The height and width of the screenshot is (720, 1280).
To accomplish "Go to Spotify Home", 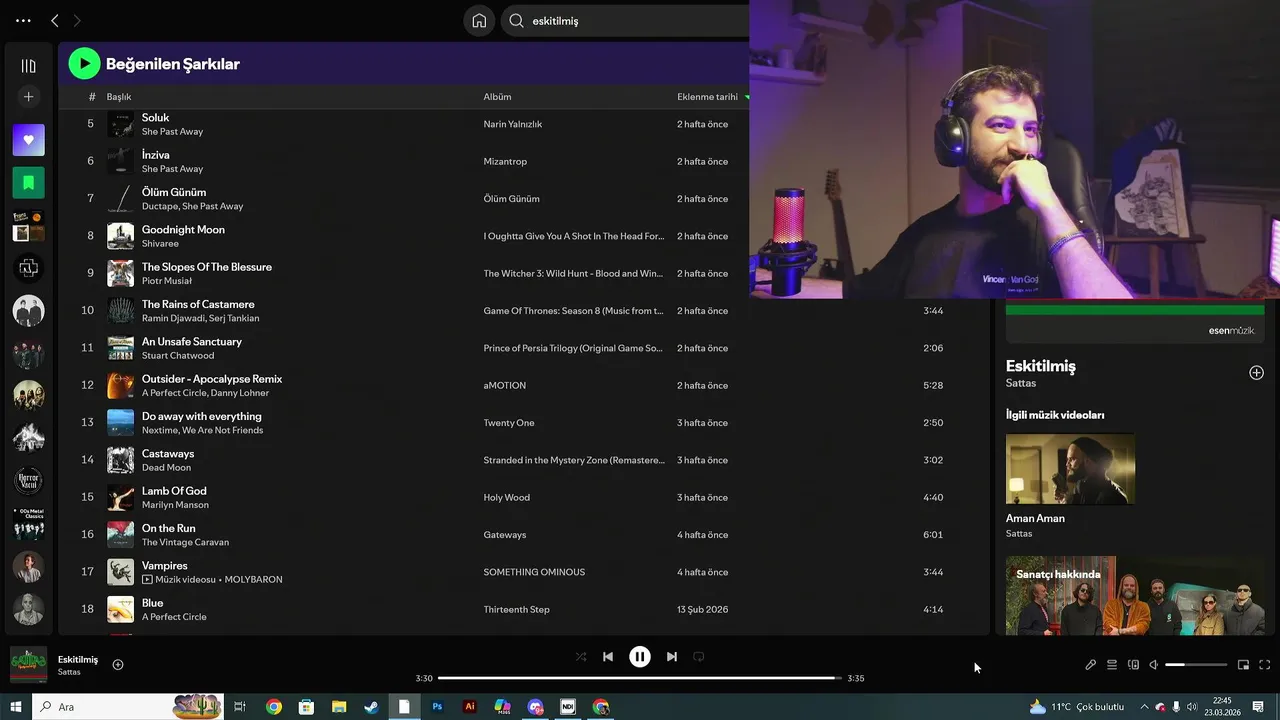I will tap(479, 21).
